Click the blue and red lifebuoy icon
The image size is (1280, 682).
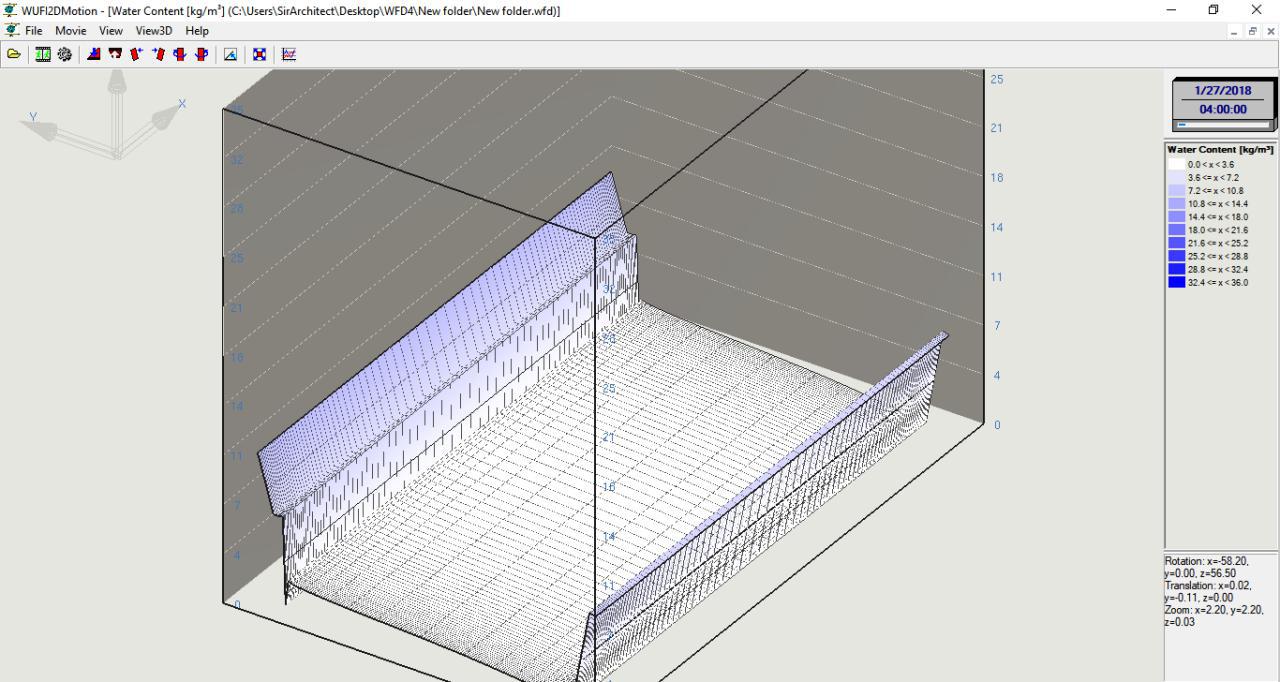(x=259, y=55)
